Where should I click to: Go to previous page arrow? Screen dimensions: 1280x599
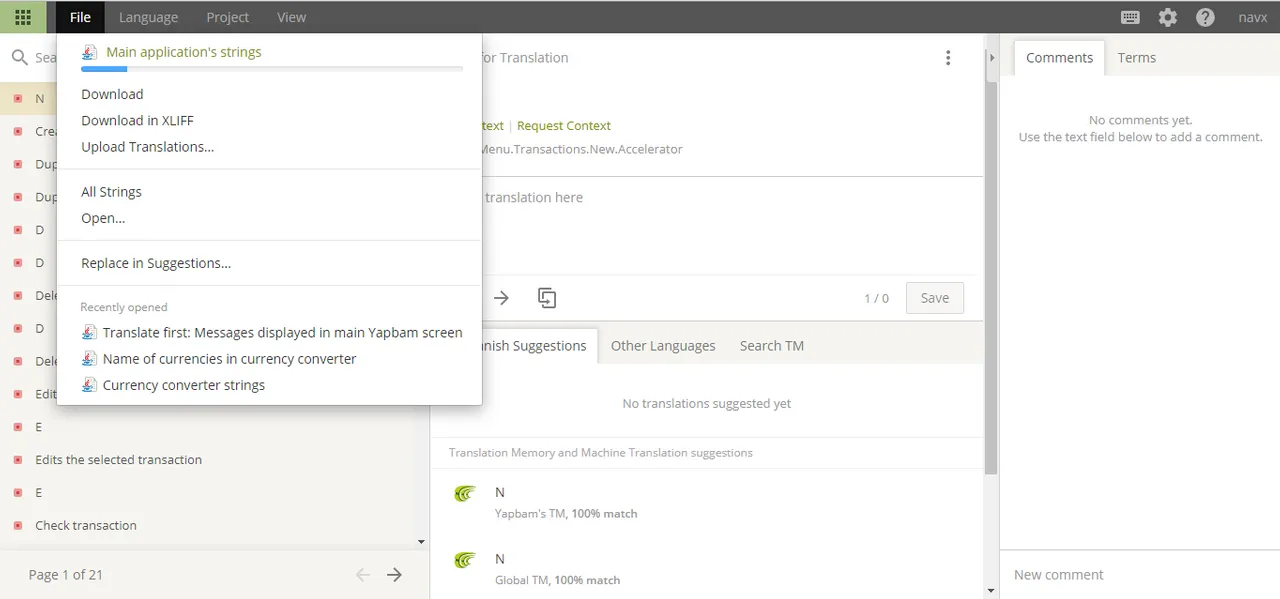[363, 575]
